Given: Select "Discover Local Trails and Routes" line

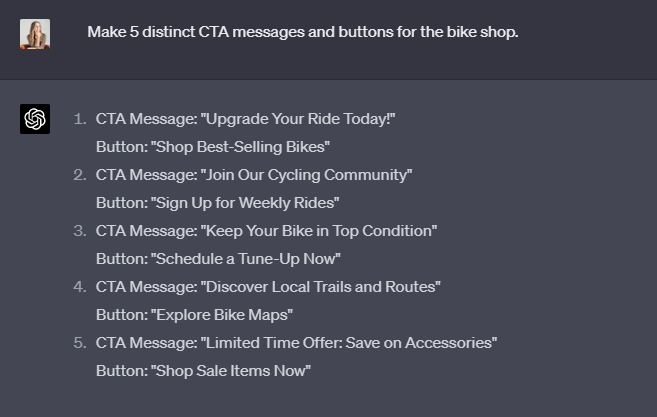Looking at the screenshot, I should click(268, 287).
